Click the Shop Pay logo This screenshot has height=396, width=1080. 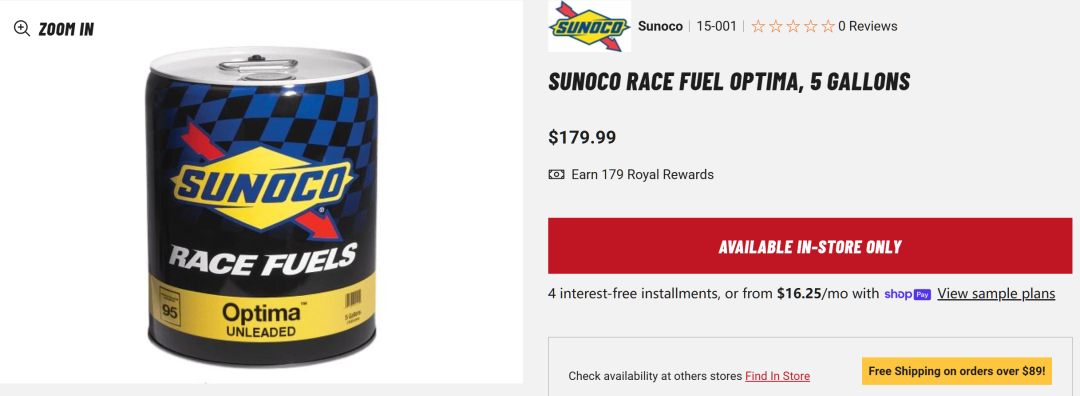point(908,294)
